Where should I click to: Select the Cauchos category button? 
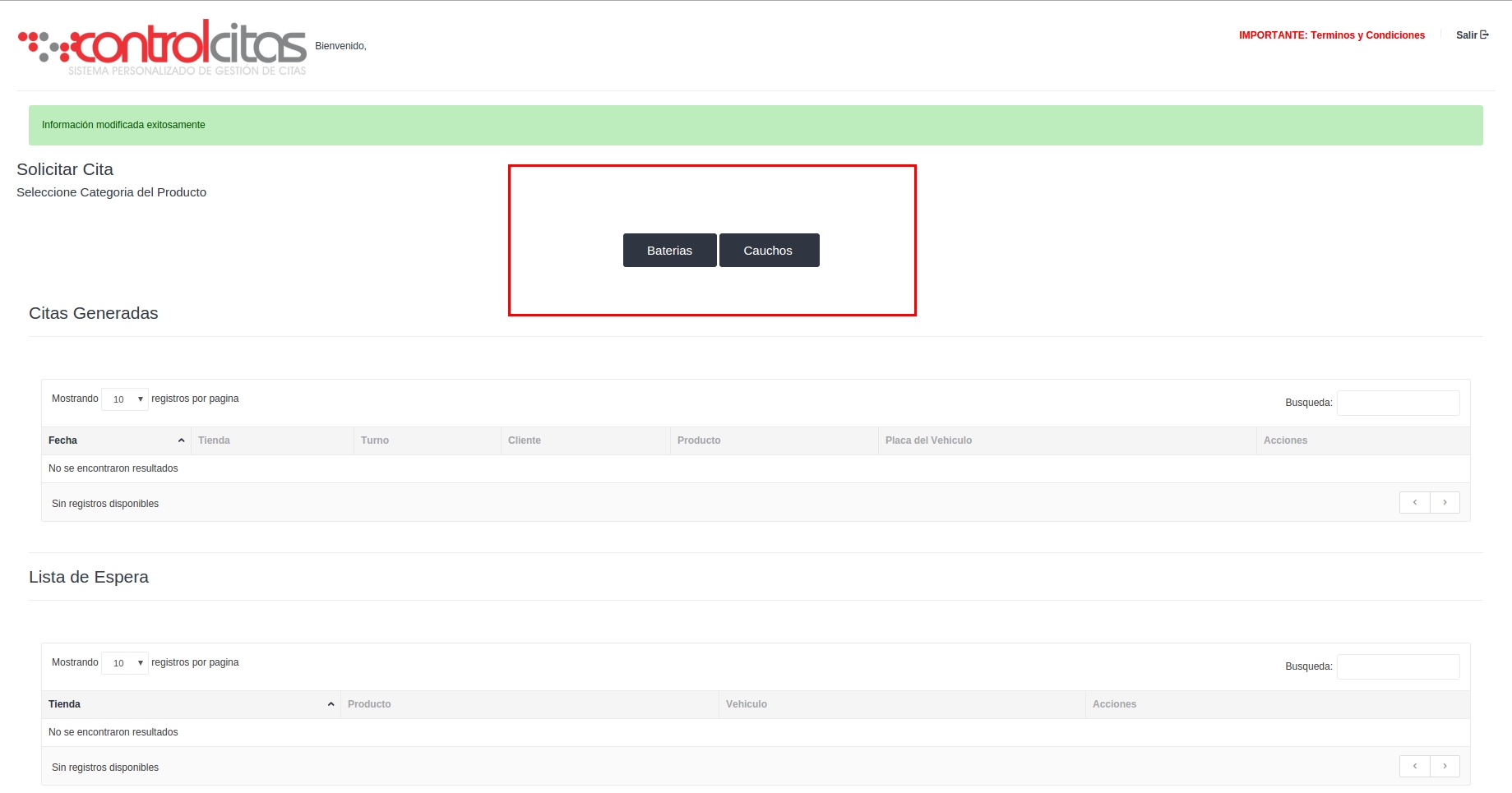pos(769,251)
